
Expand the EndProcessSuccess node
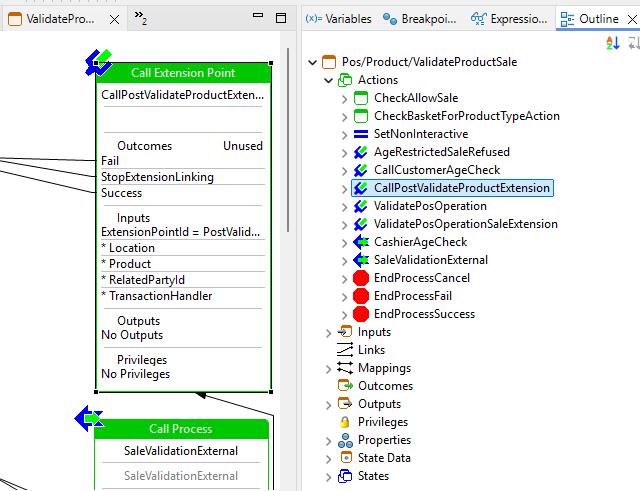point(344,315)
